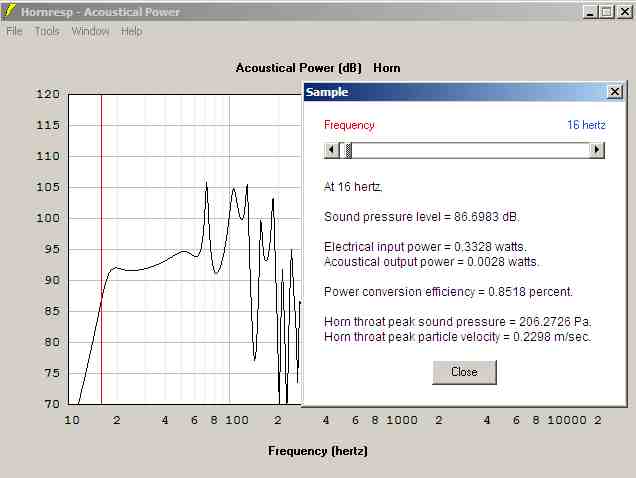Close the Sample dialog with X button
Image resolution: width=636 pixels, height=478 pixels.
[615, 92]
